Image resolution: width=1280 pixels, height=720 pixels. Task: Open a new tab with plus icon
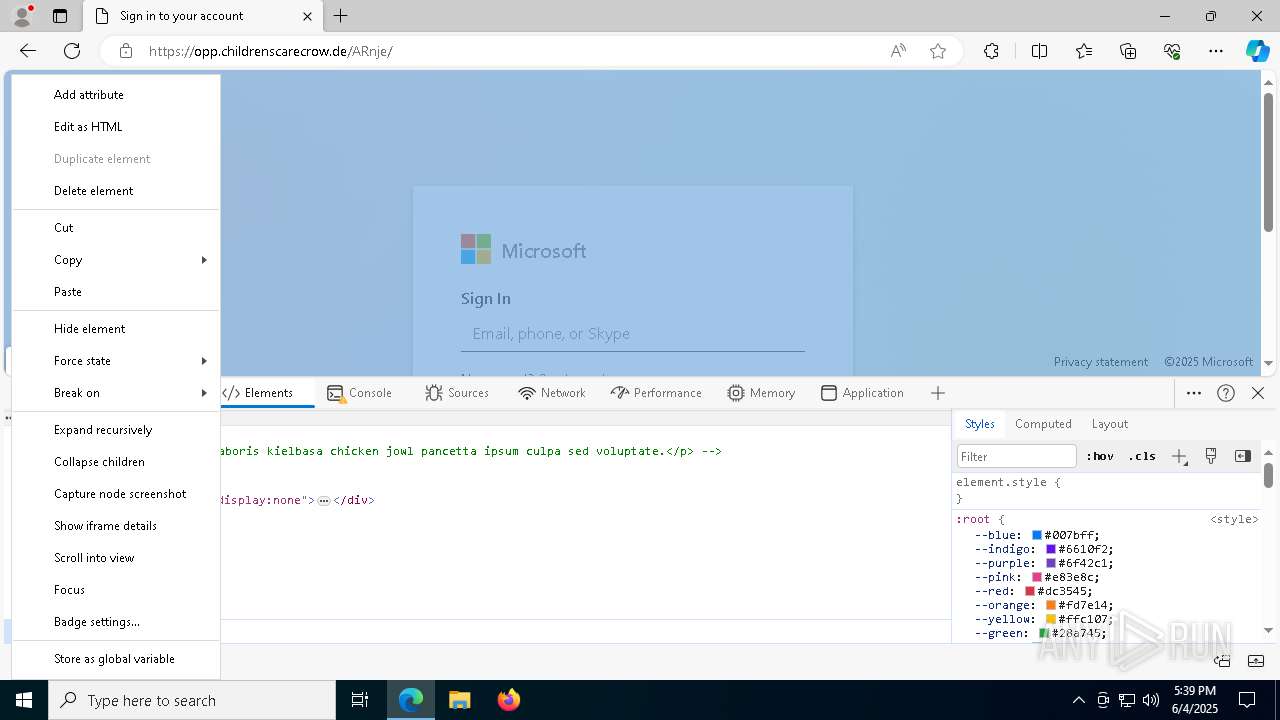(x=341, y=16)
